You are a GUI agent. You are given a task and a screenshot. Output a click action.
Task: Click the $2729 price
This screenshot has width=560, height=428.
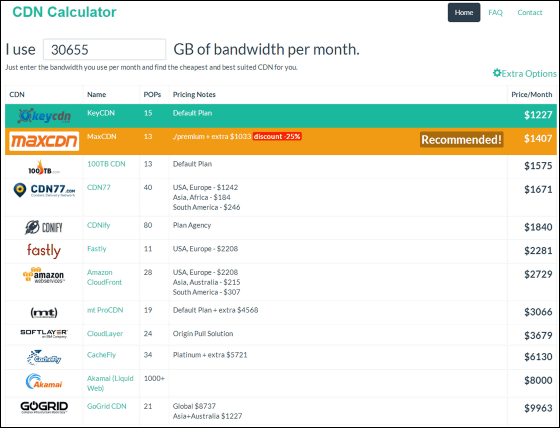[x=538, y=274]
